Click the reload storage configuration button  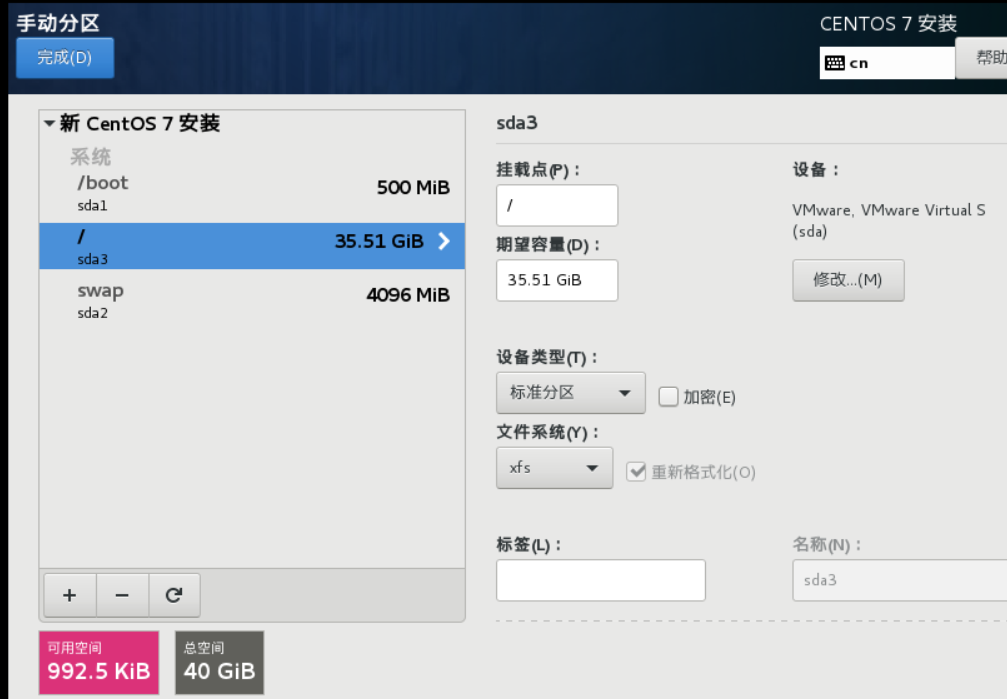(x=174, y=595)
